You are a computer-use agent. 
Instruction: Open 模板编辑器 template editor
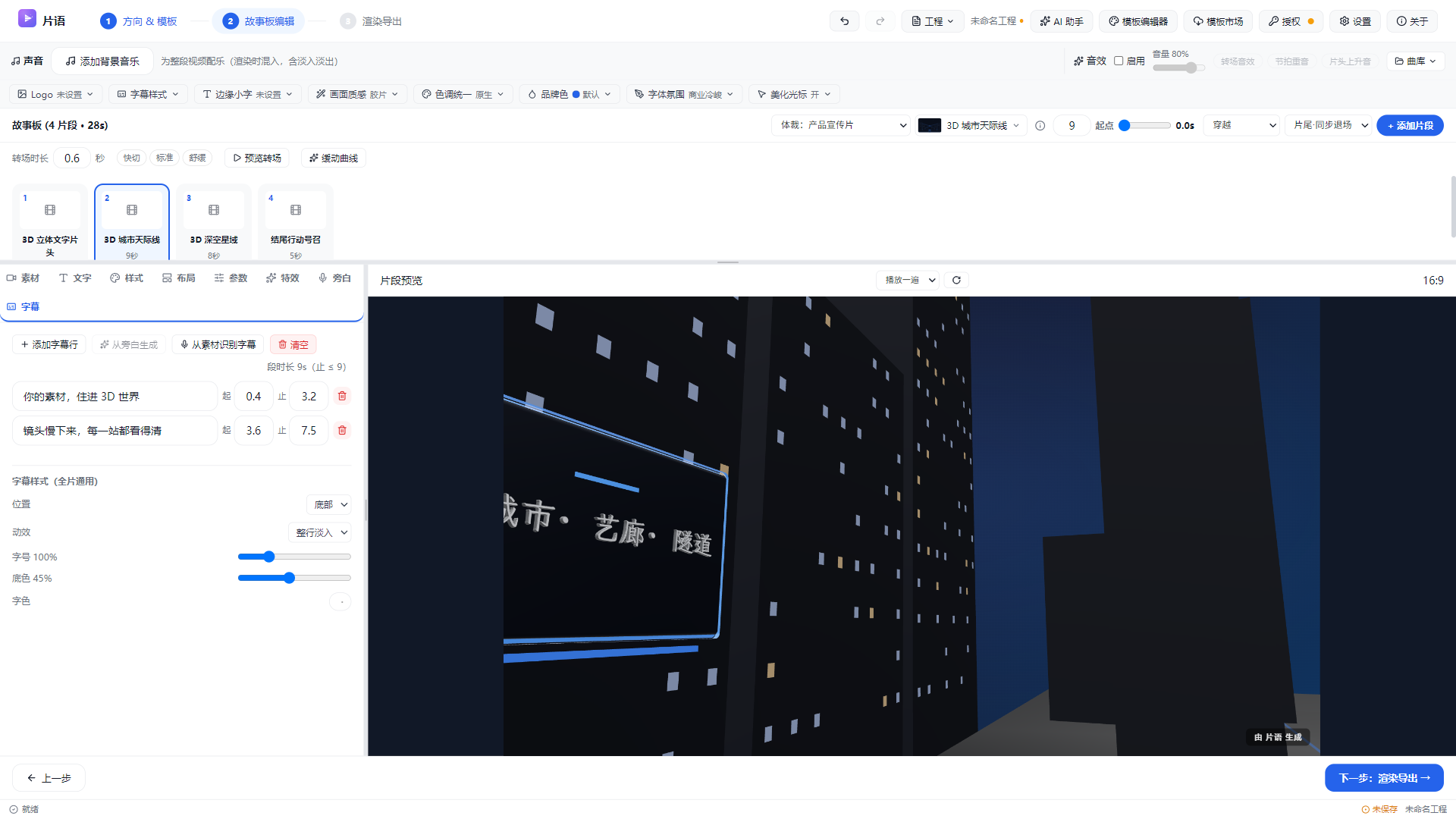(x=1137, y=21)
